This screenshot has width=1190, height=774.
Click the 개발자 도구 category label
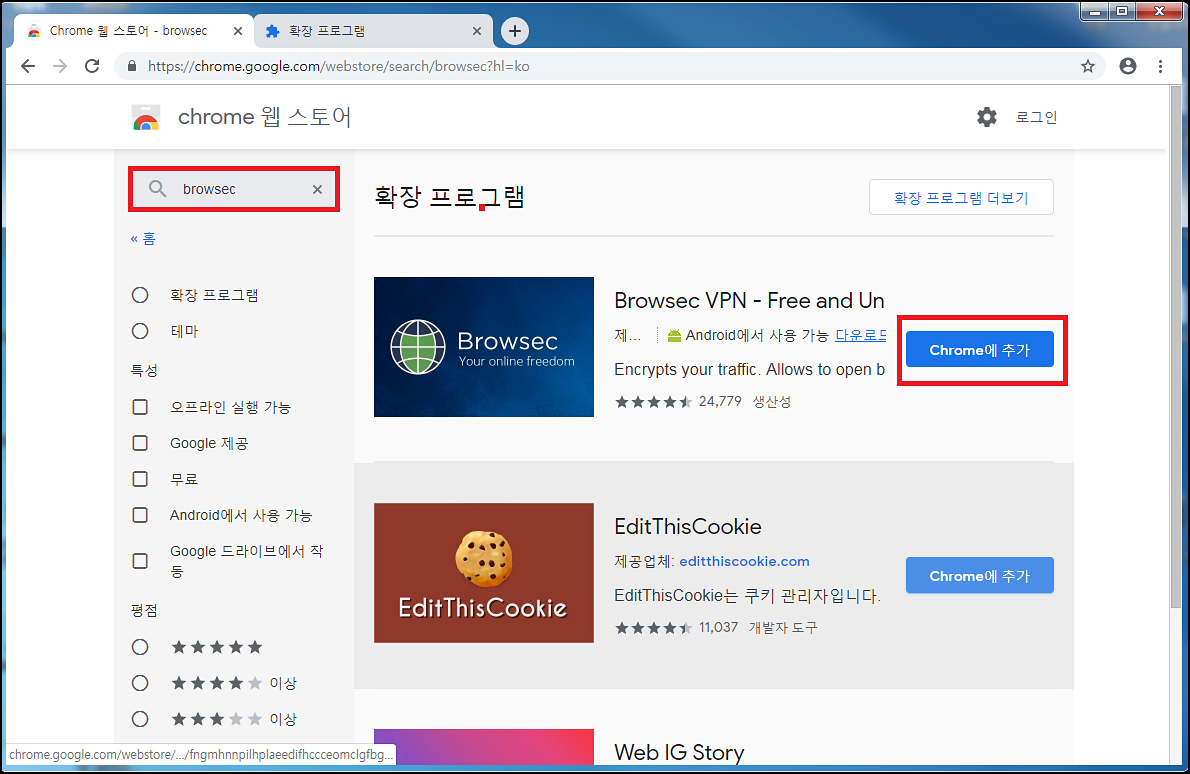(782, 628)
